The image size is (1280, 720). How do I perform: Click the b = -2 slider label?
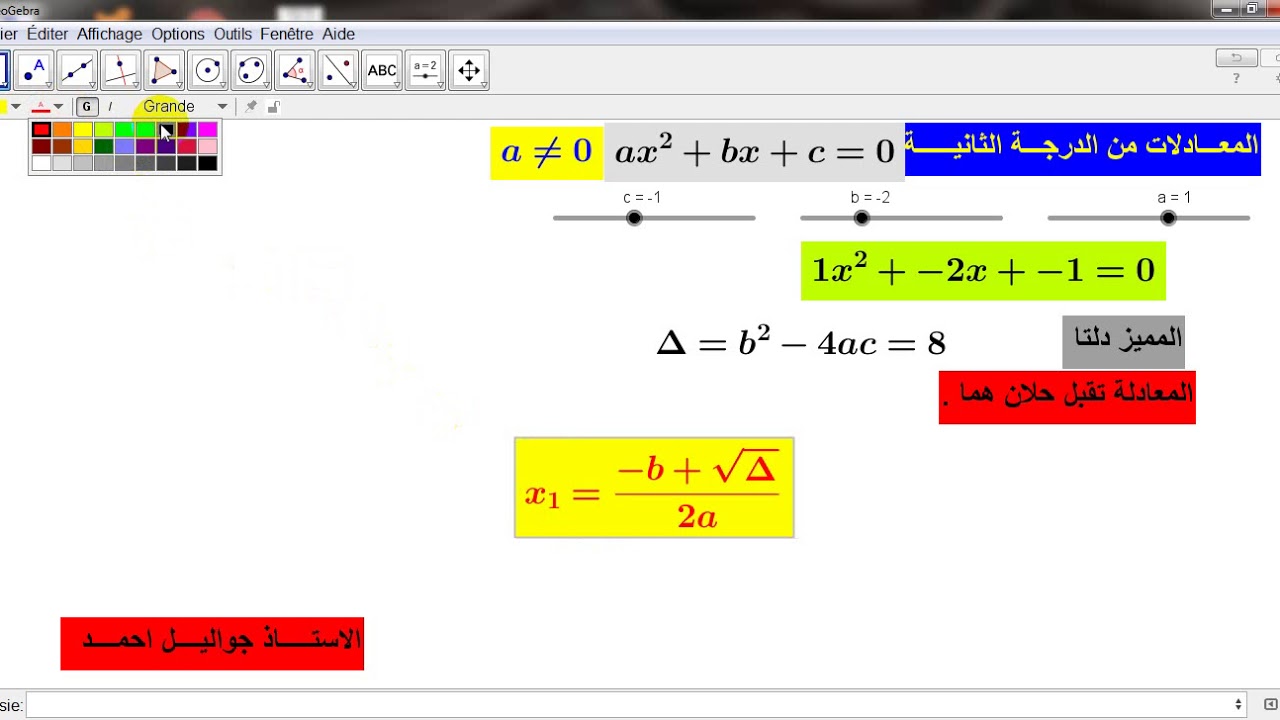870,198
